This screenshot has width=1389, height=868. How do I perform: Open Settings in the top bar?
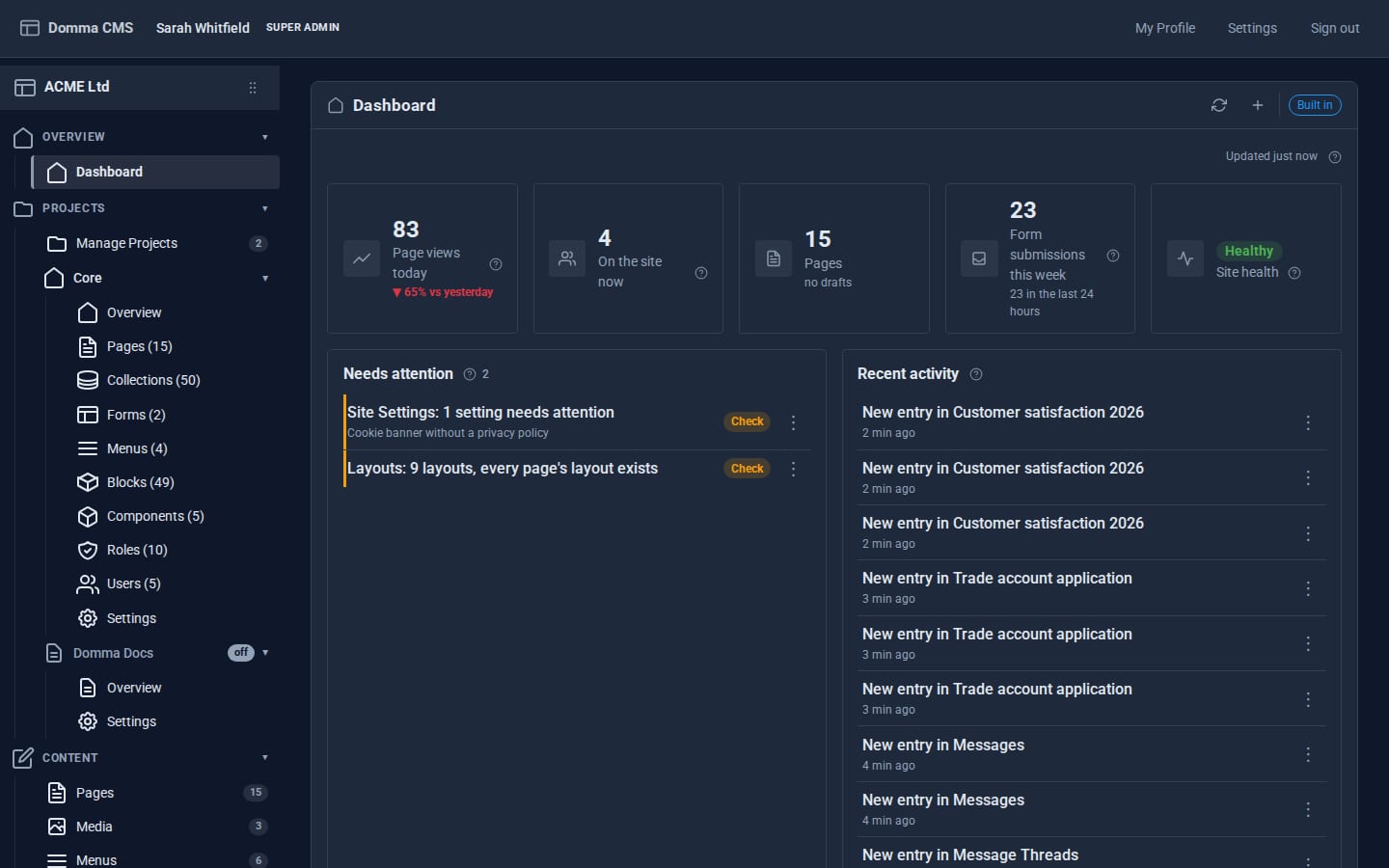coord(1252,28)
